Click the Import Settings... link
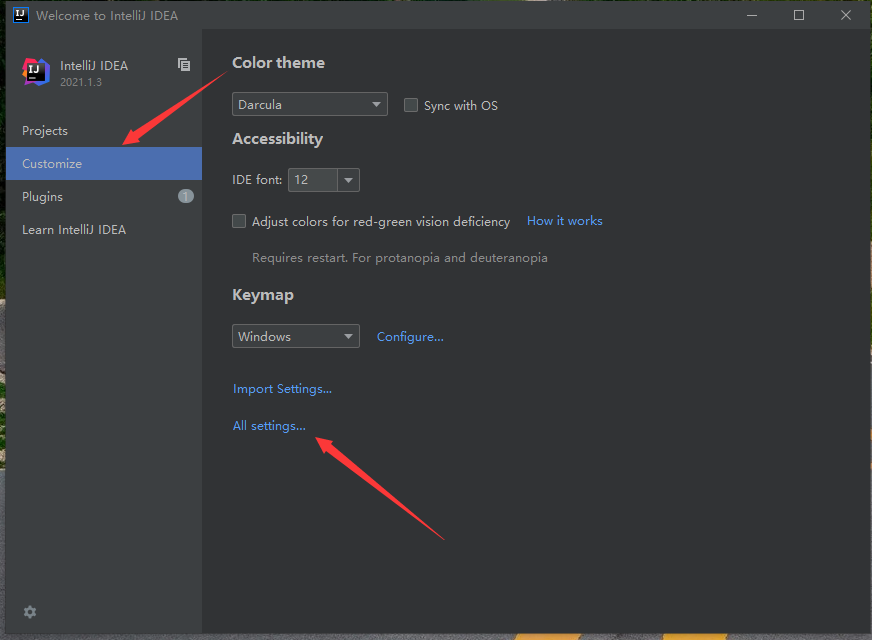This screenshot has width=872, height=640. pos(283,389)
